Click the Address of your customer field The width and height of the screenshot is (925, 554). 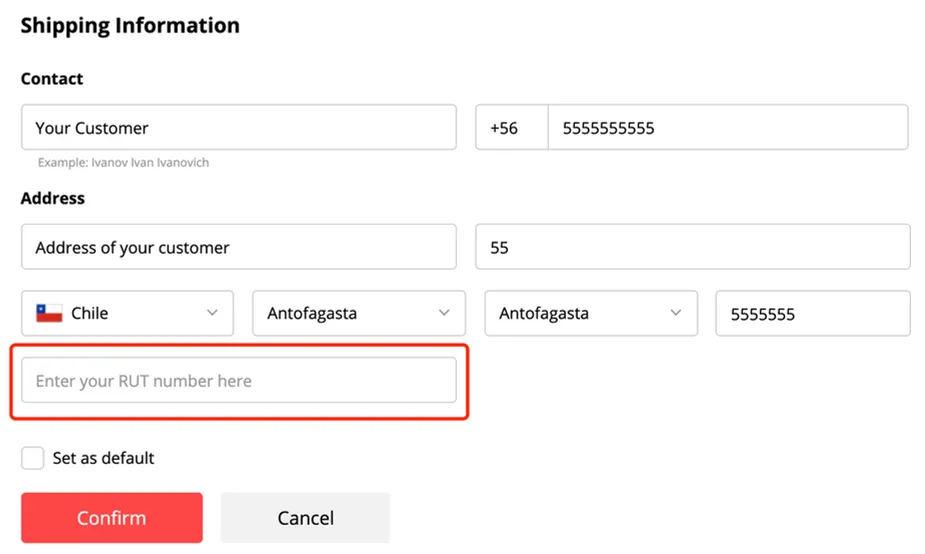pos(239,247)
